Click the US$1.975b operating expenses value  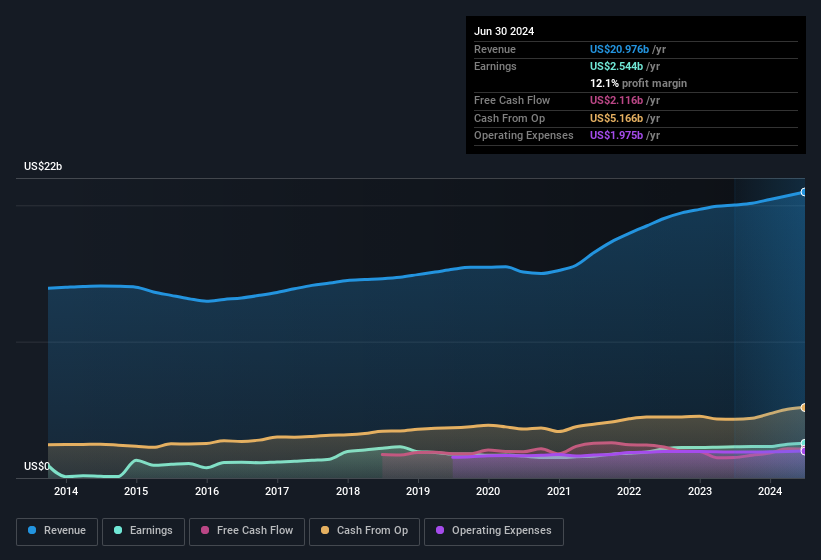pos(616,136)
